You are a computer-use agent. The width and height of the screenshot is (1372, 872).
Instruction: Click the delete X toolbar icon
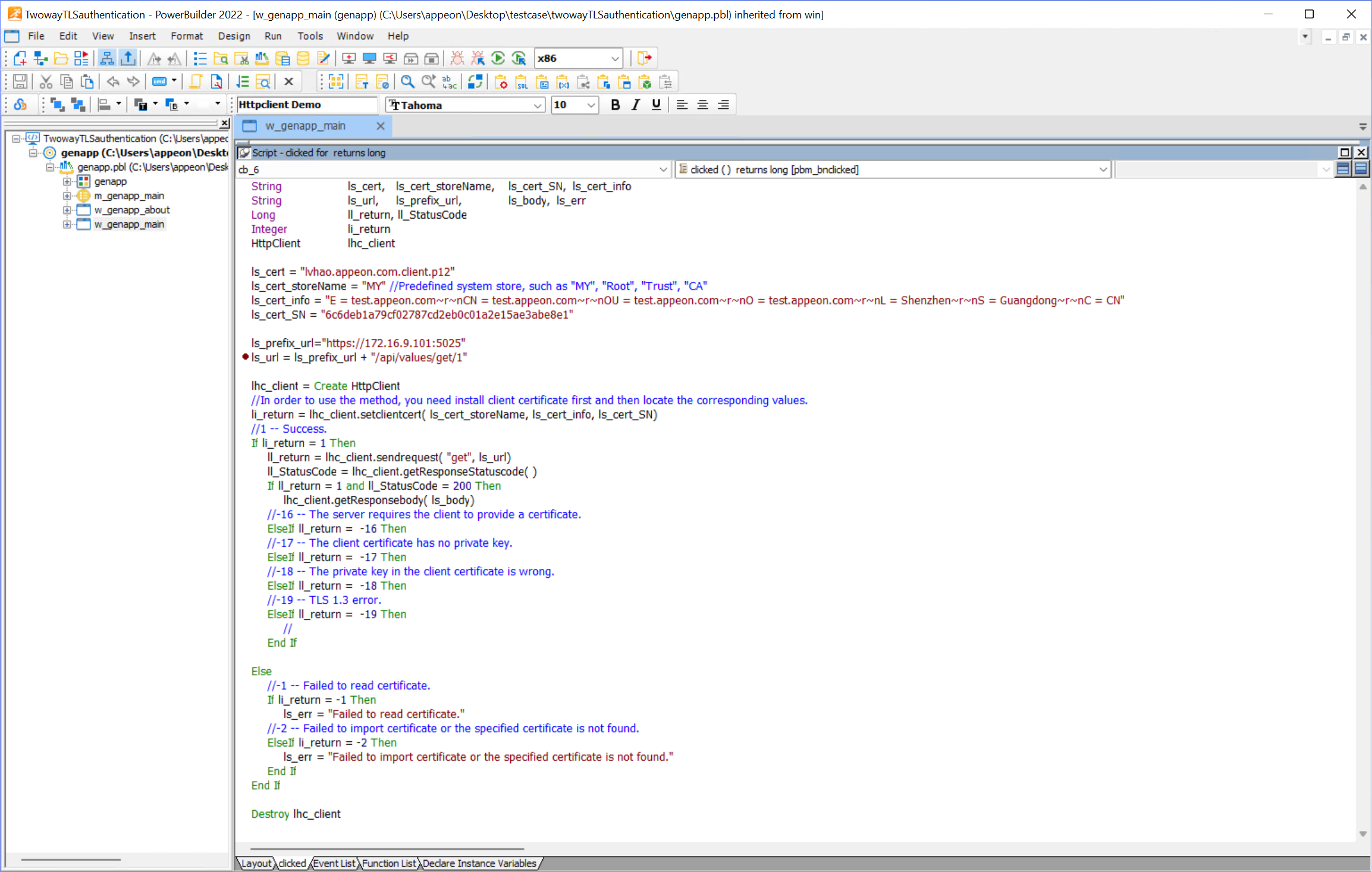289,82
